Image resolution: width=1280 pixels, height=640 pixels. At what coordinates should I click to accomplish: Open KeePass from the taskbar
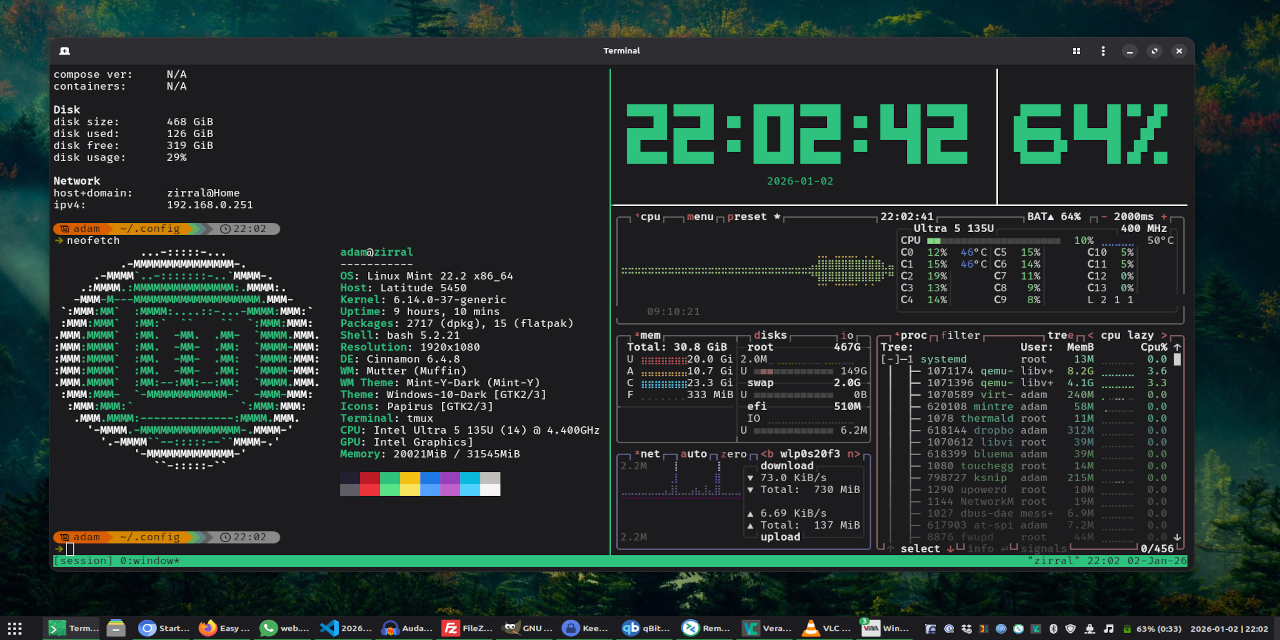(570, 628)
